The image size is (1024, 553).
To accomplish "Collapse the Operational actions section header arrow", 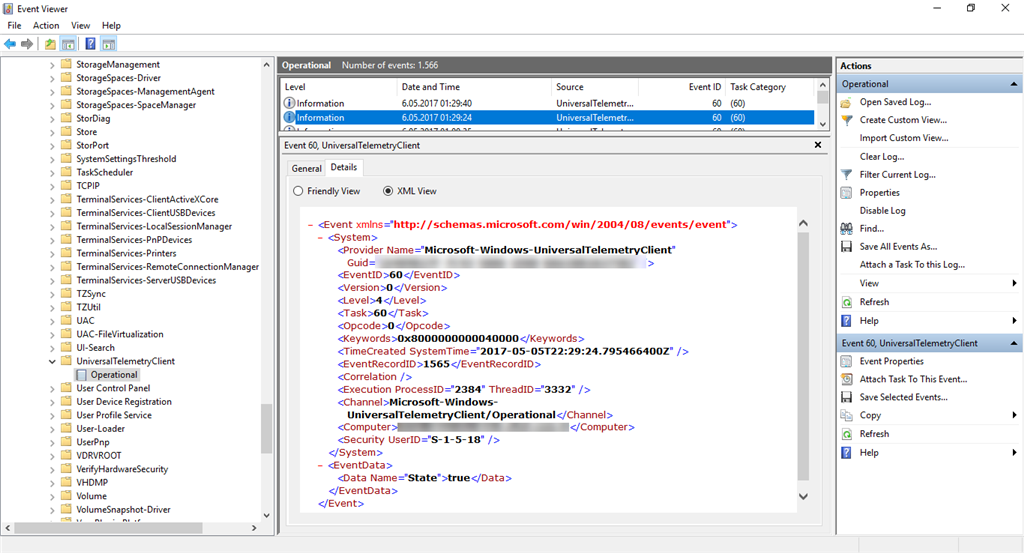I will 1014,84.
